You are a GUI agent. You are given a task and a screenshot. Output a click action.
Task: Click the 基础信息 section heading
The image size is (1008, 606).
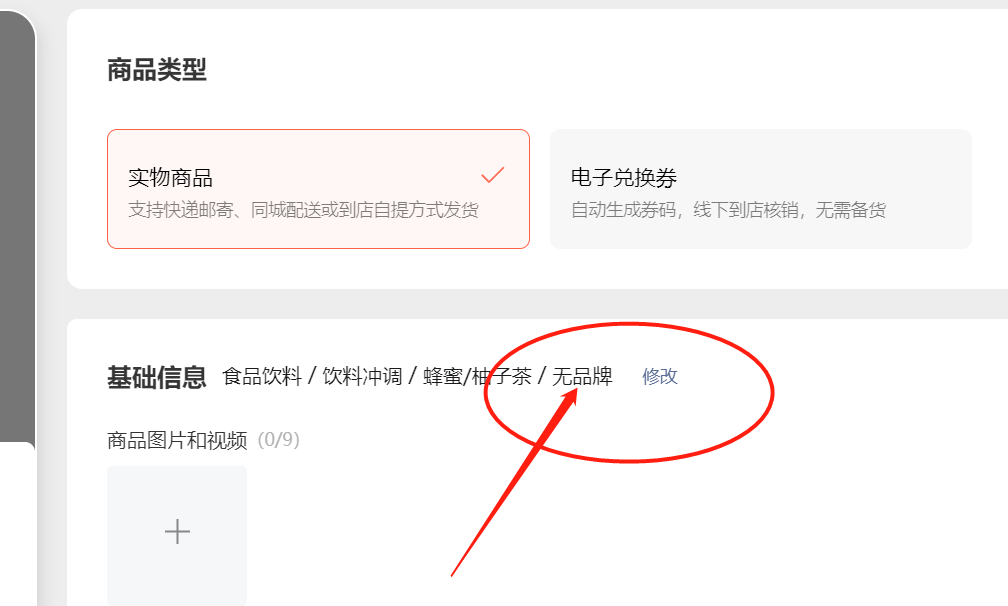(x=157, y=377)
